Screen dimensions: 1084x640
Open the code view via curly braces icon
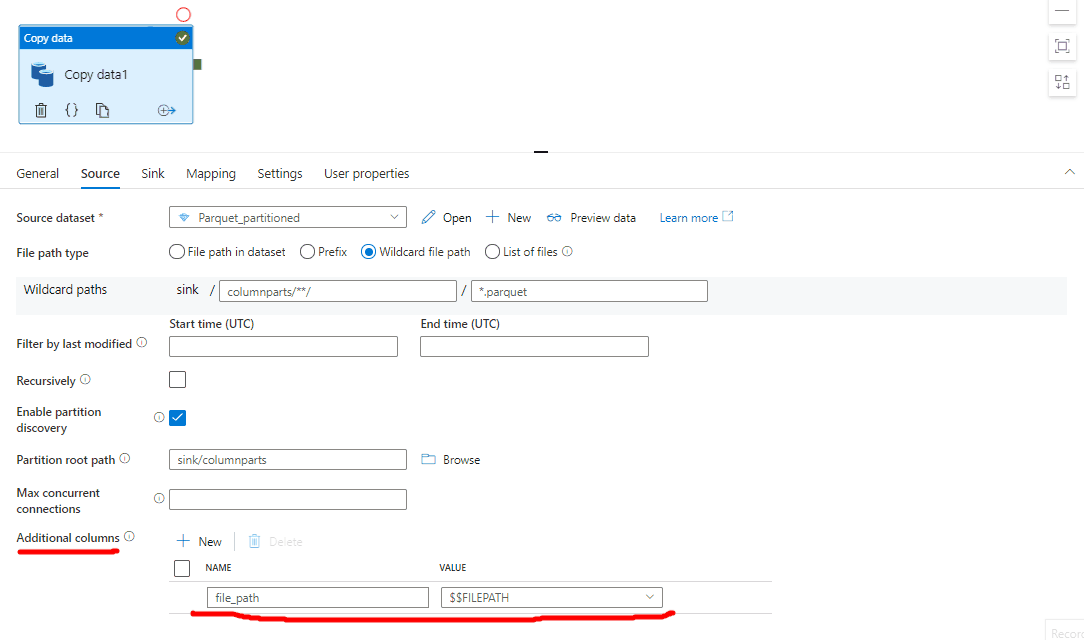click(x=71, y=110)
